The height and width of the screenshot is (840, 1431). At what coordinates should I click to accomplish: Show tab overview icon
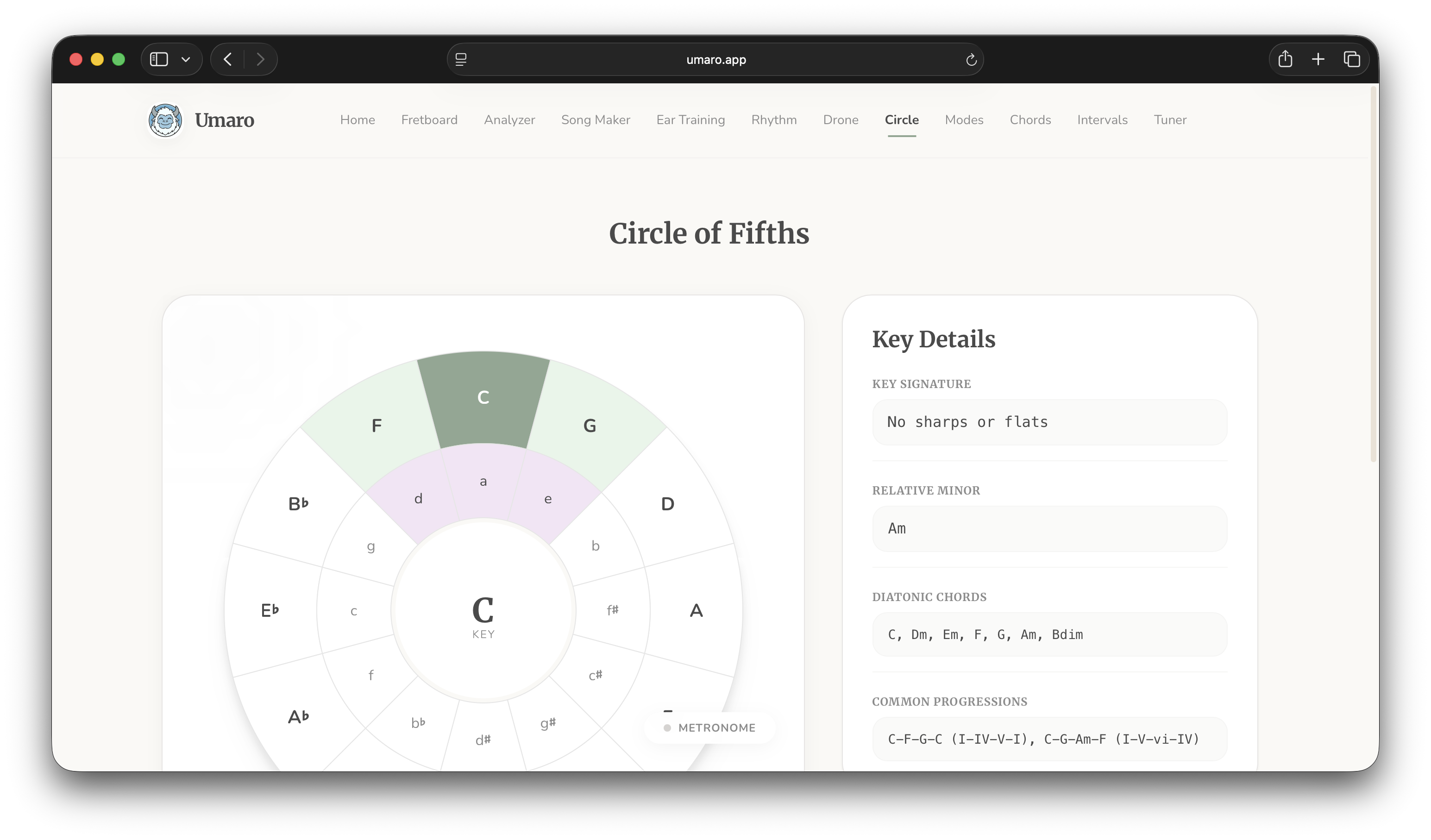point(1351,59)
